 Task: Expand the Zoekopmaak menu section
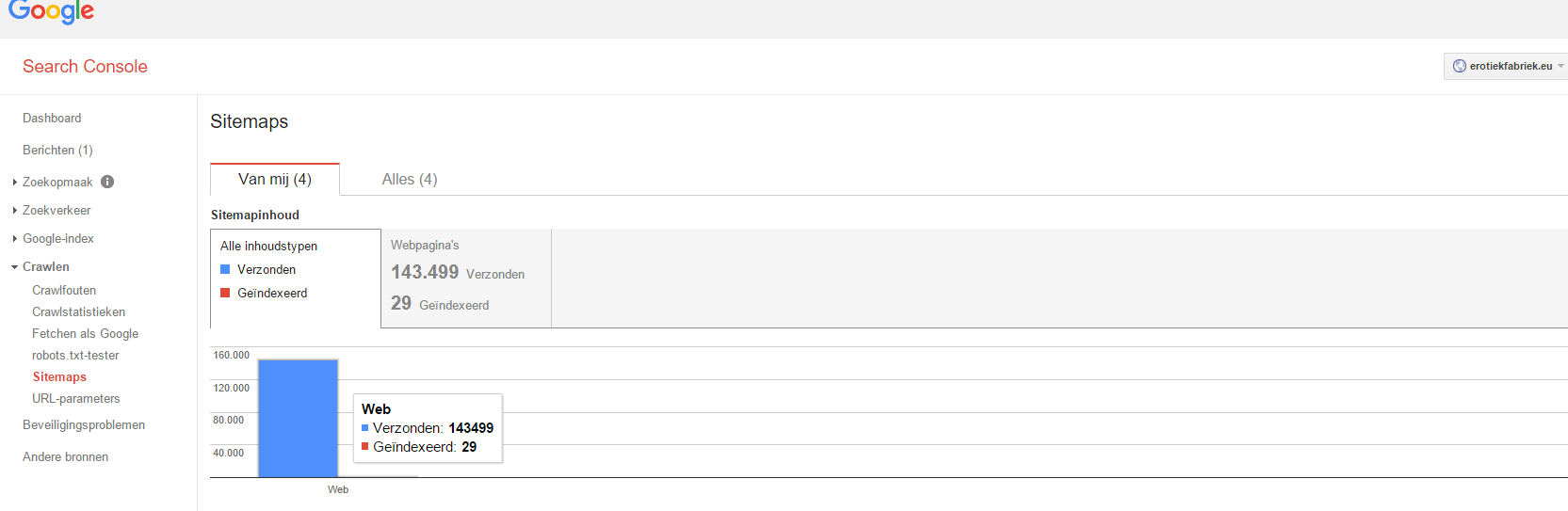point(57,182)
